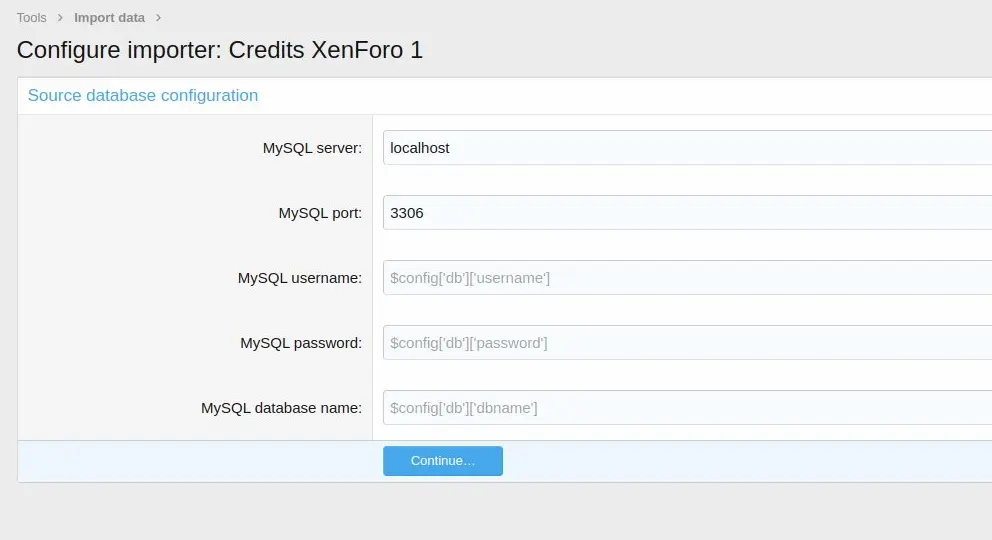Click the "MySQL database name:" label

[x=281, y=408]
